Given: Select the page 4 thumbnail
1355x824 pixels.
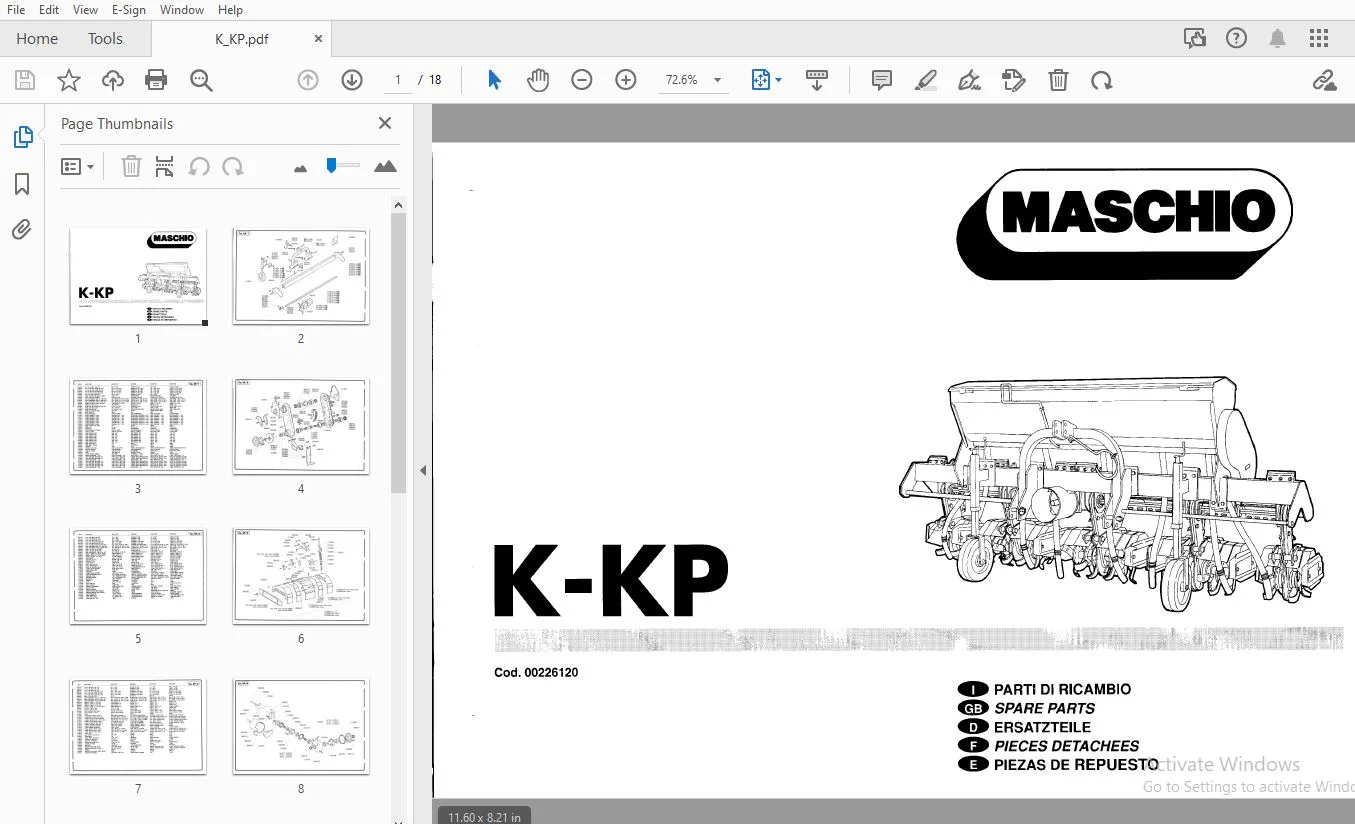Looking at the screenshot, I should click(301, 426).
